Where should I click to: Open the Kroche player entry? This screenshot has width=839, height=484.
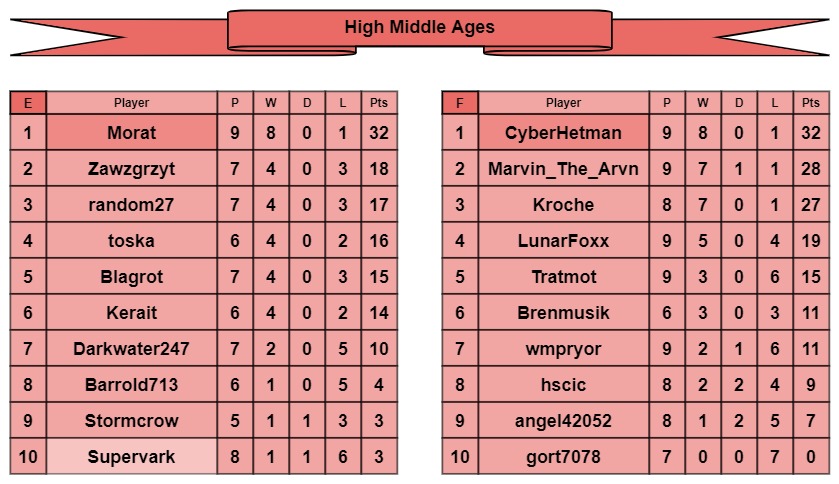click(563, 205)
